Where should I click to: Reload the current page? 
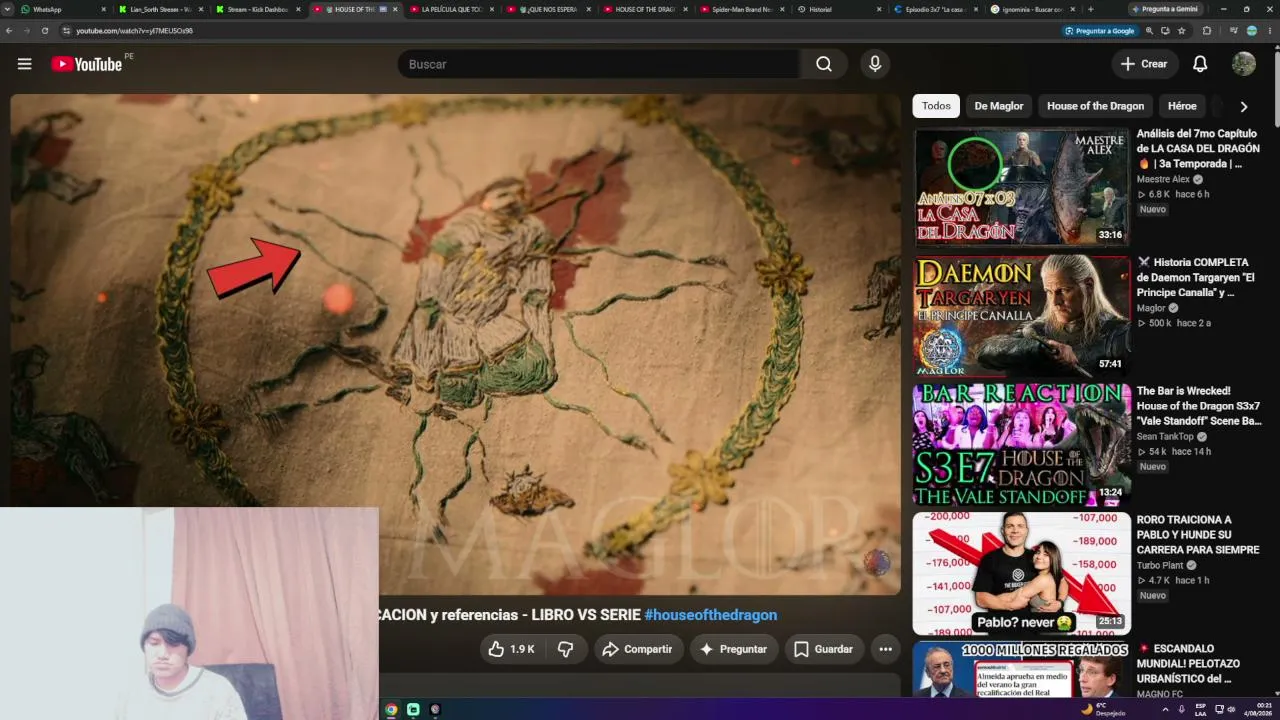tap(45, 31)
